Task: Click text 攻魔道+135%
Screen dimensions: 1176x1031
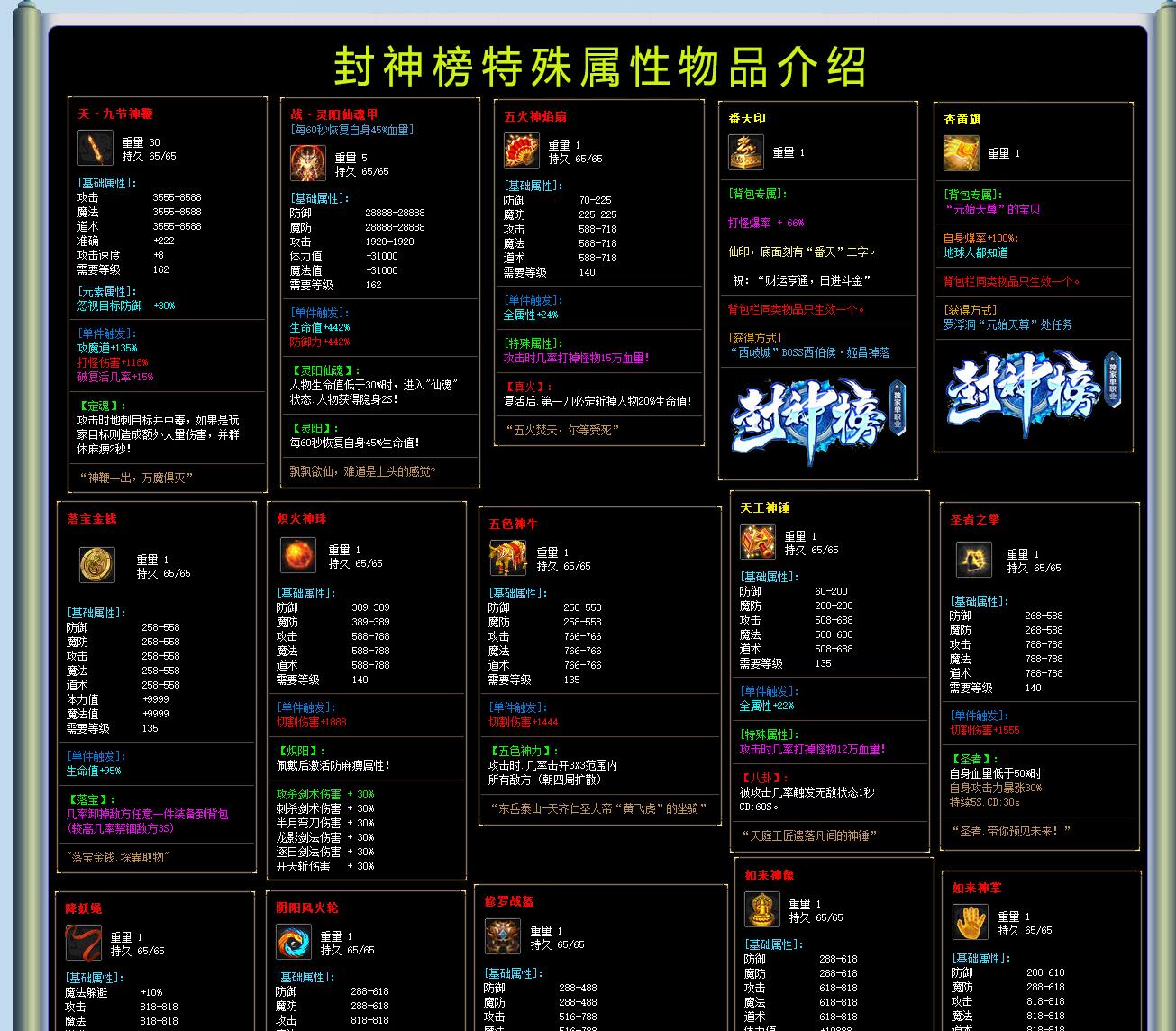Action: pyautogui.click(x=107, y=348)
